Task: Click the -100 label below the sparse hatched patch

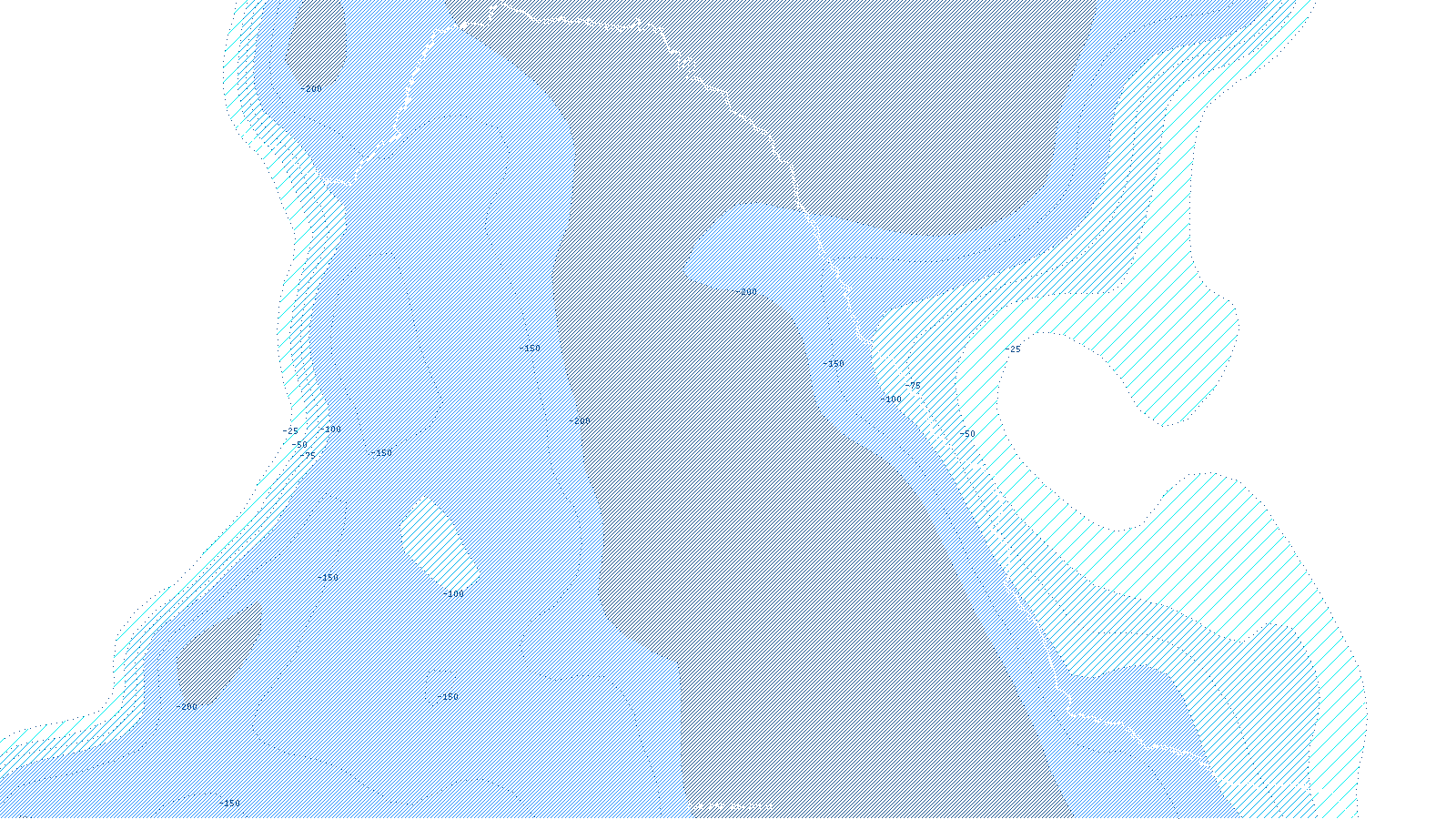Action: pos(453,594)
